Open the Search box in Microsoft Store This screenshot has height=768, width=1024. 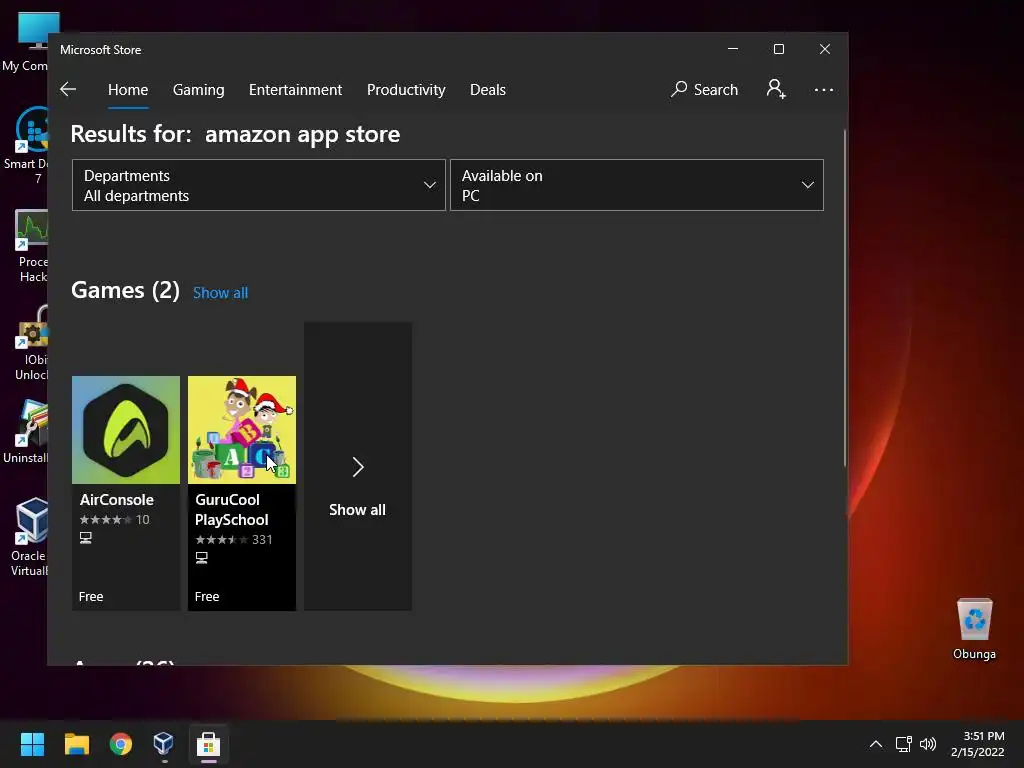point(704,89)
